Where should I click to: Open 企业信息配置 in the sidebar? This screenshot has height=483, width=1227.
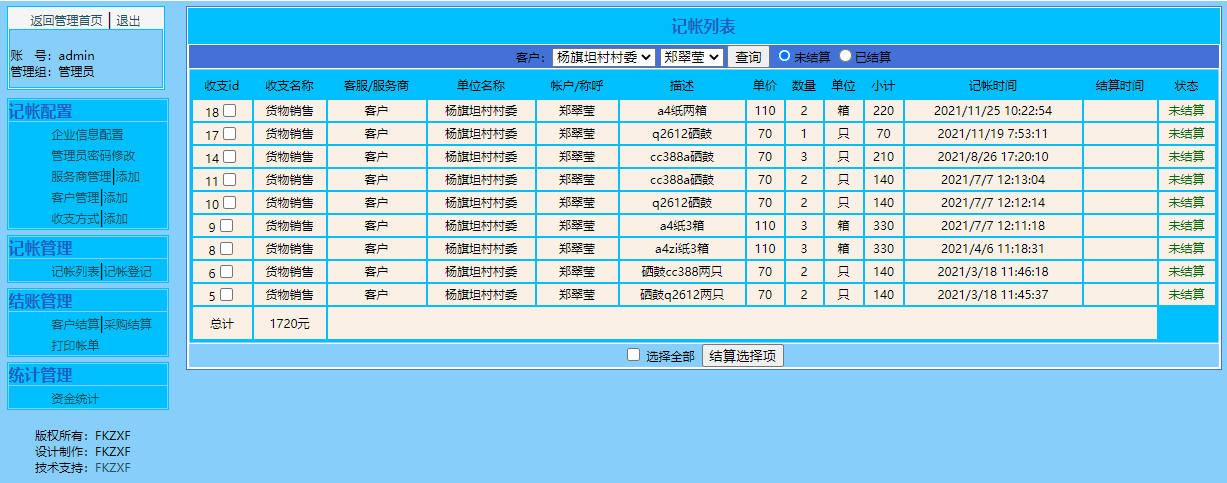pos(87,134)
